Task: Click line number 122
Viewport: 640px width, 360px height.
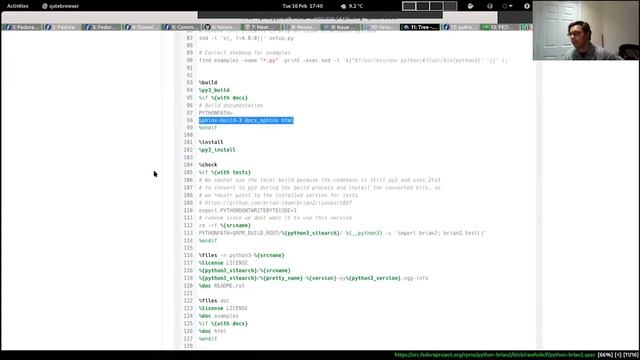Action: (188, 300)
